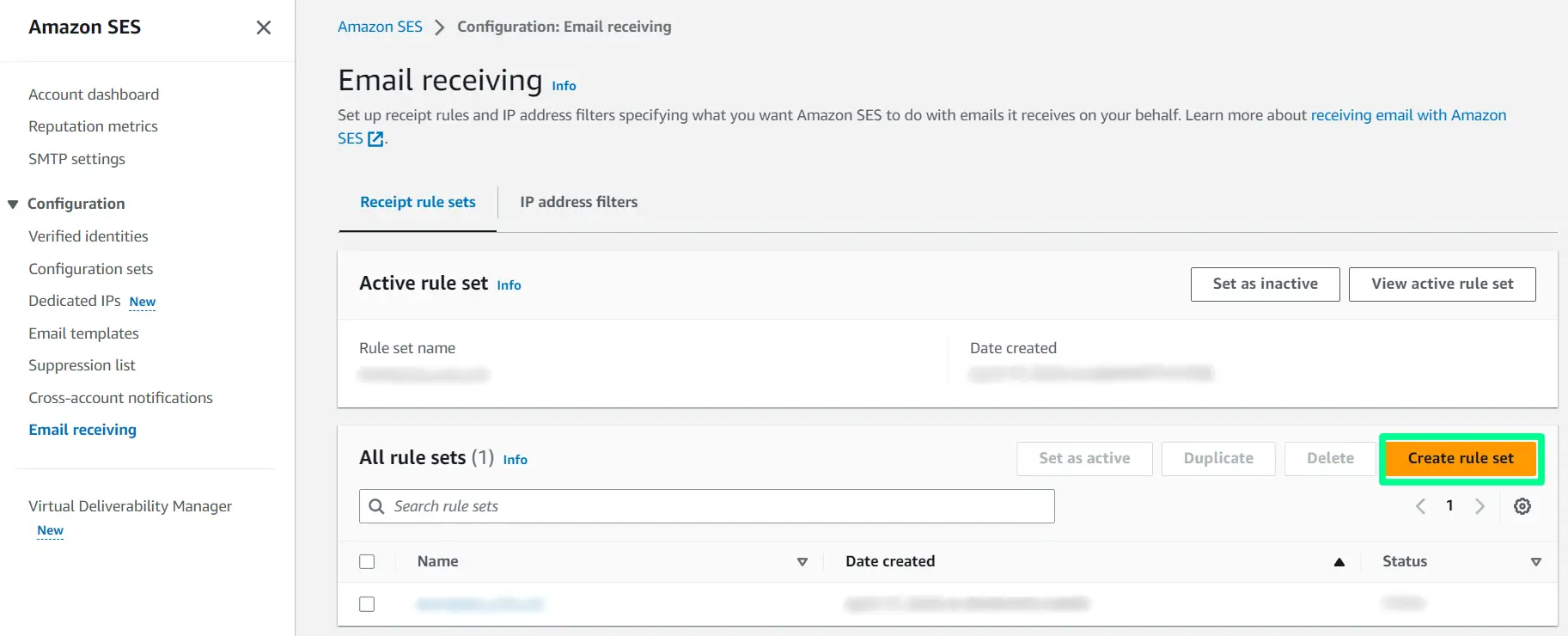The width and height of the screenshot is (1568, 636).
Task: Sort by Name column arrow
Action: click(x=802, y=562)
